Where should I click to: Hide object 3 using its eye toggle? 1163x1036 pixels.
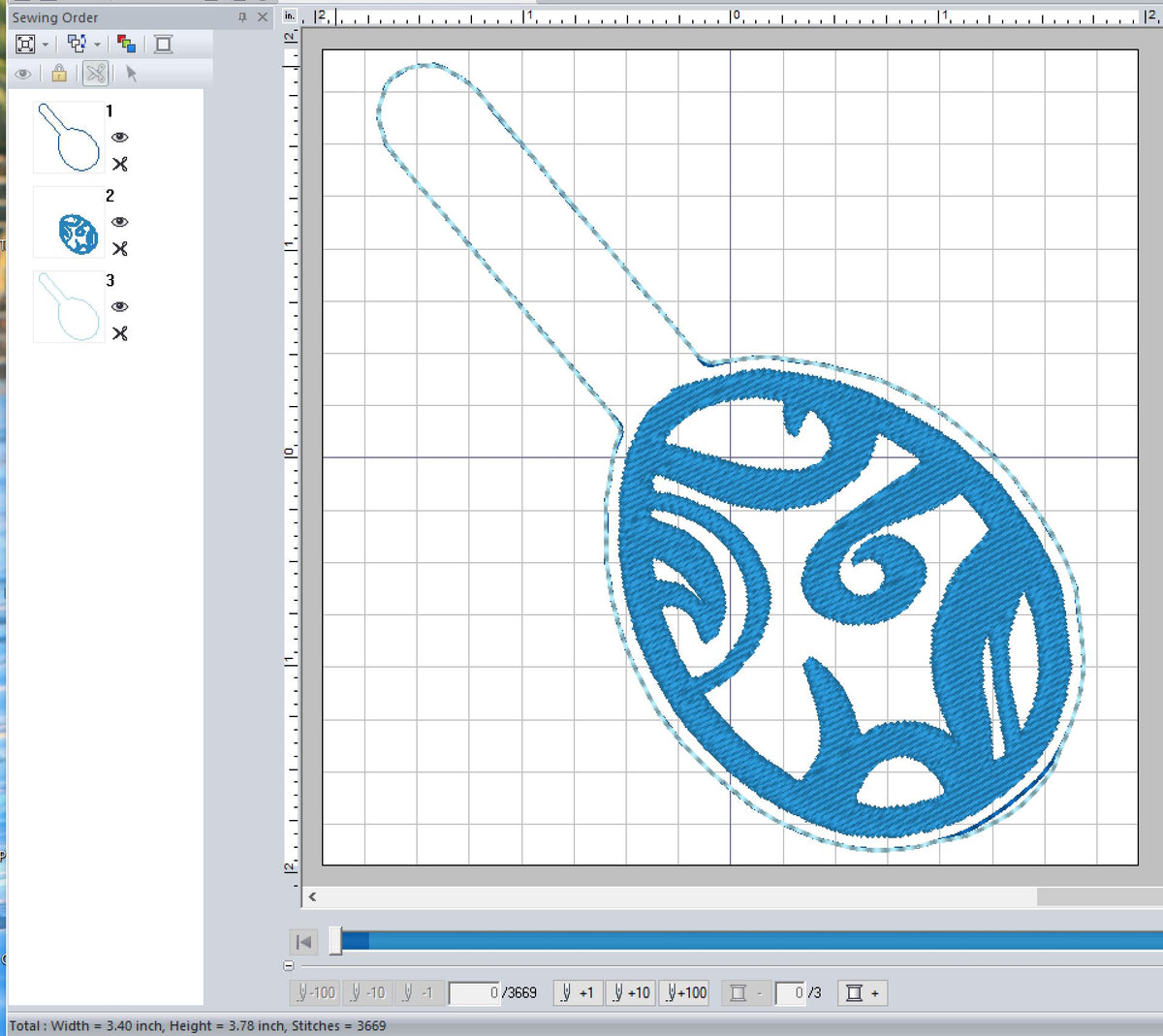pyautogui.click(x=119, y=306)
